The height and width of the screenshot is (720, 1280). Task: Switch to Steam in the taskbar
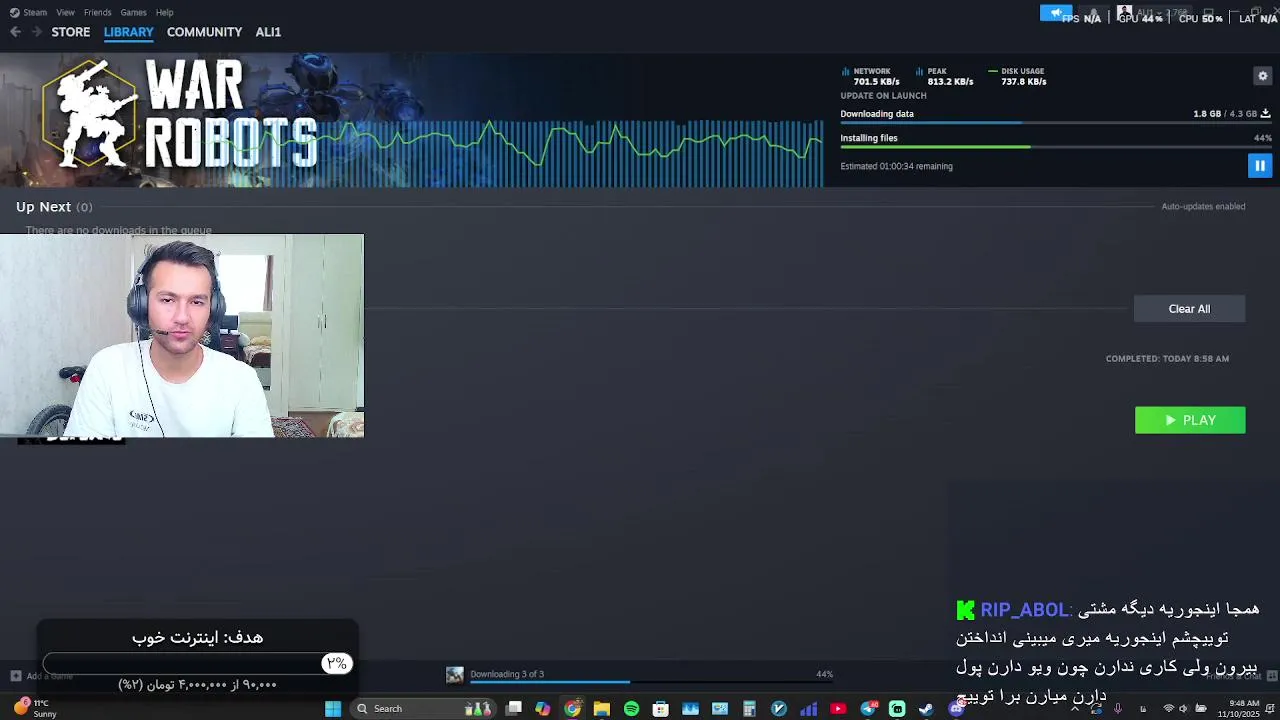pos(926,709)
